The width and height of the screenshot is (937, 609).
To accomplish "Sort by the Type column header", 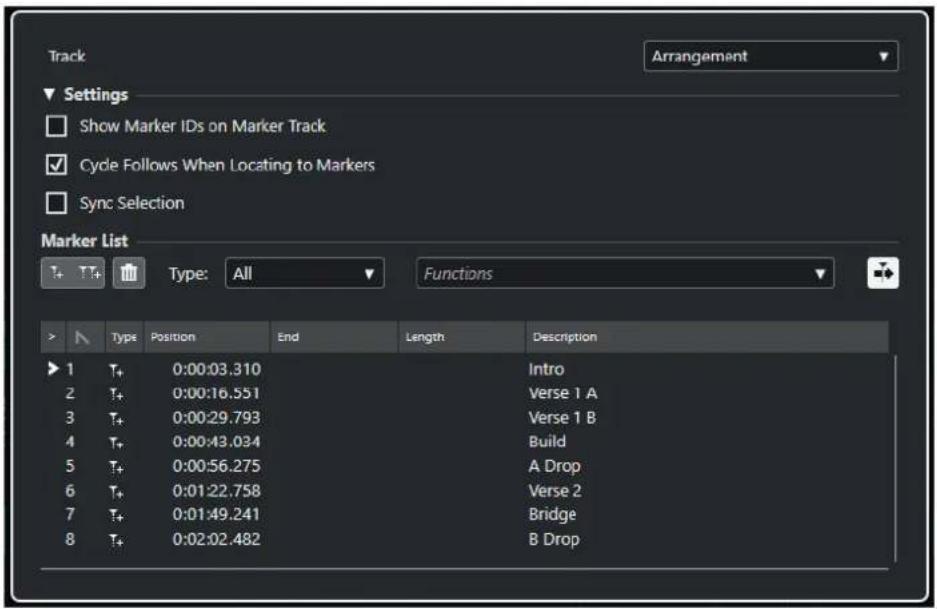I will [124, 337].
